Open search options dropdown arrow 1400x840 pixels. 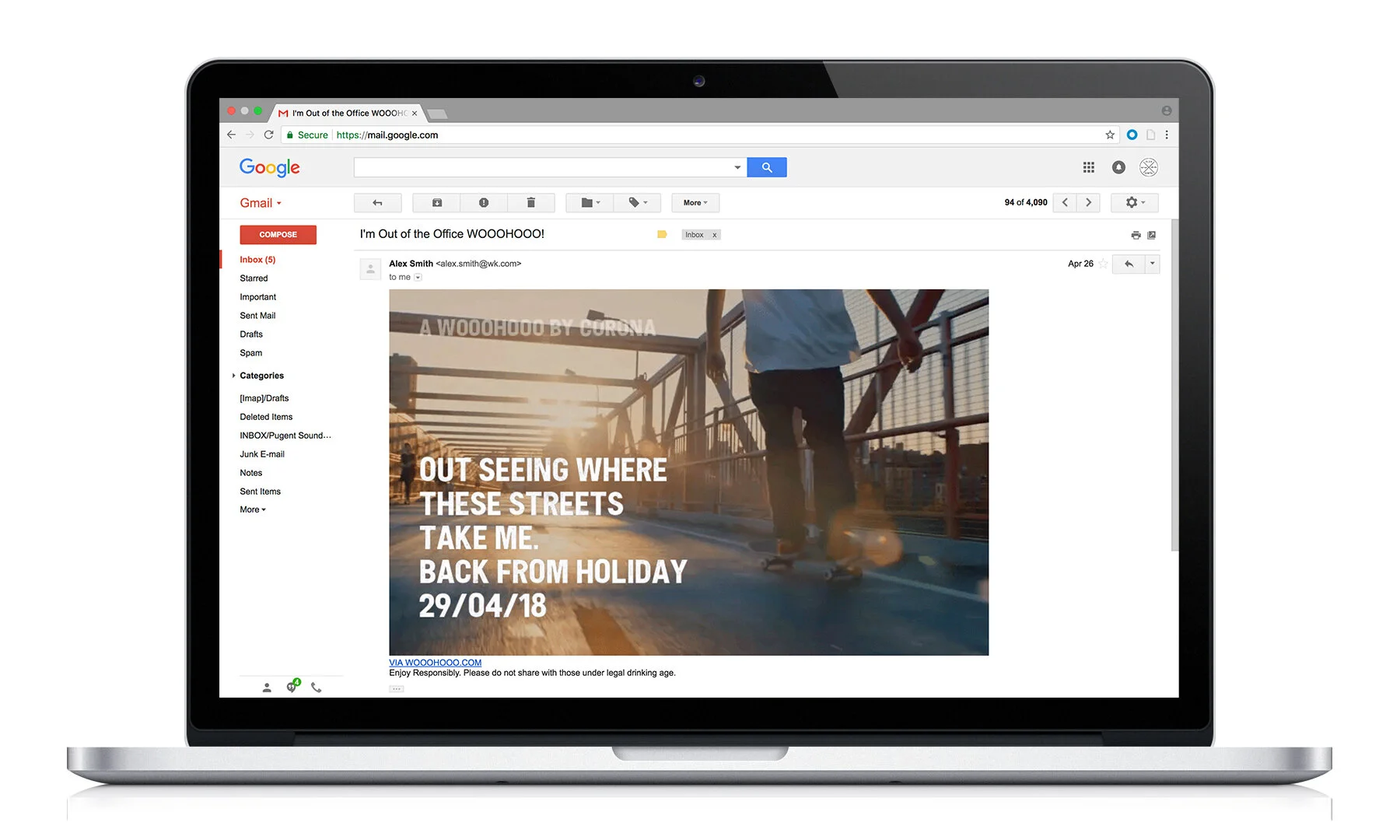click(737, 167)
